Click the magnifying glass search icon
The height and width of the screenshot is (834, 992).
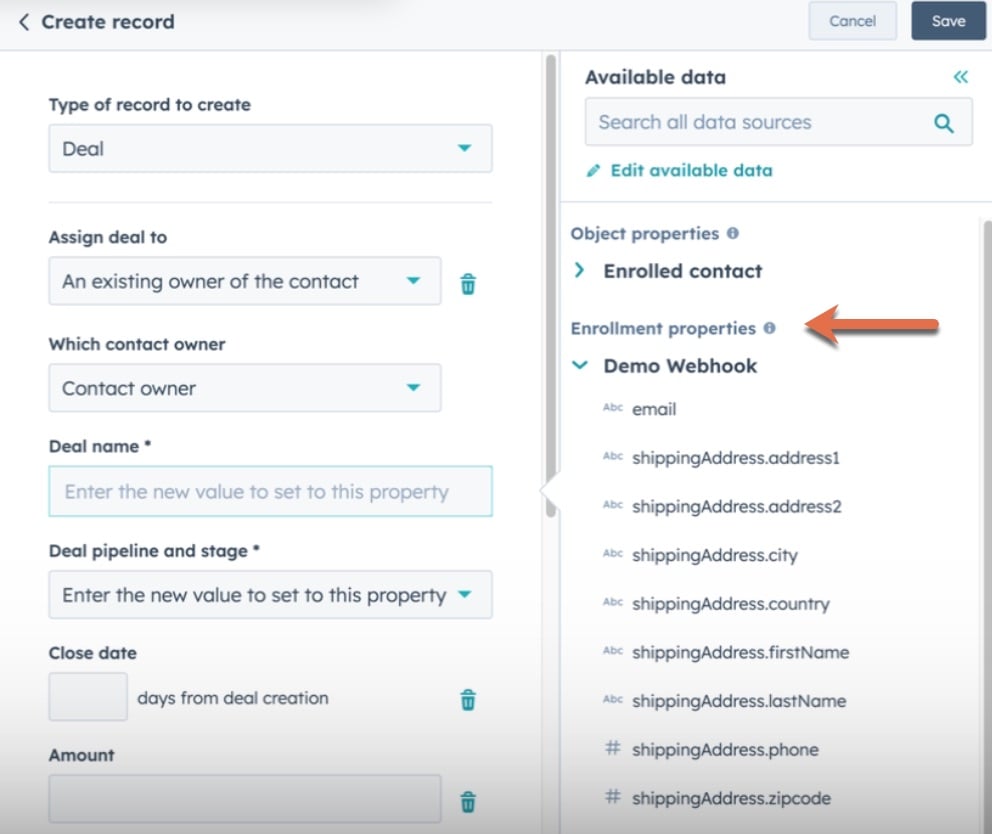click(x=943, y=122)
